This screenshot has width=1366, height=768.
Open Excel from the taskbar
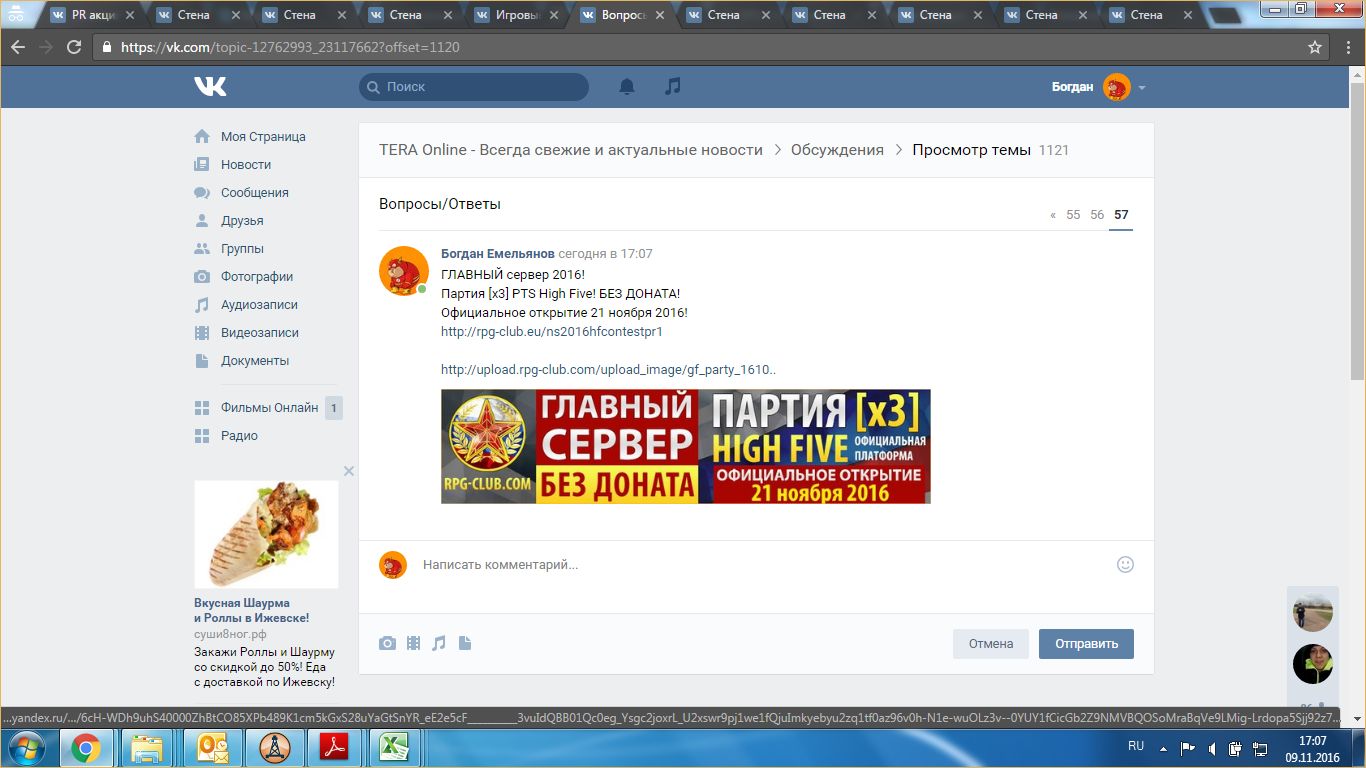(x=393, y=748)
